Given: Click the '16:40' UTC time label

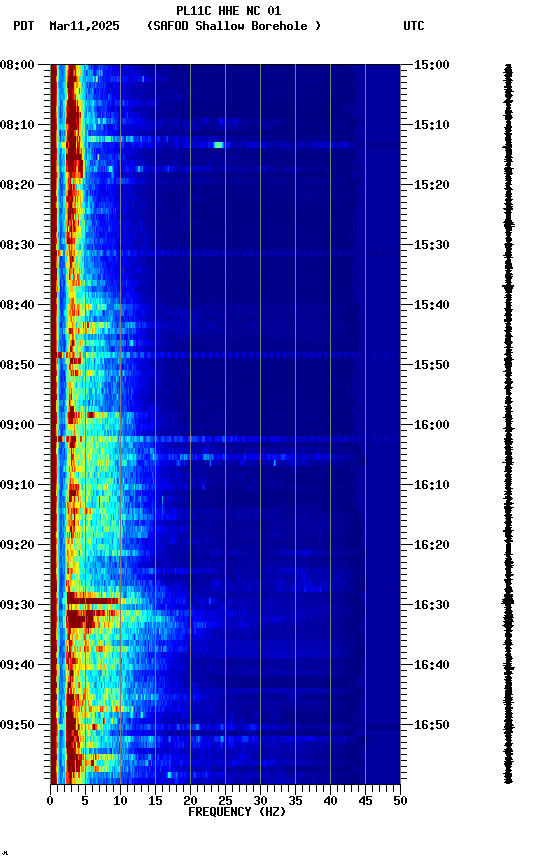Looking at the screenshot, I should click(x=431, y=665).
